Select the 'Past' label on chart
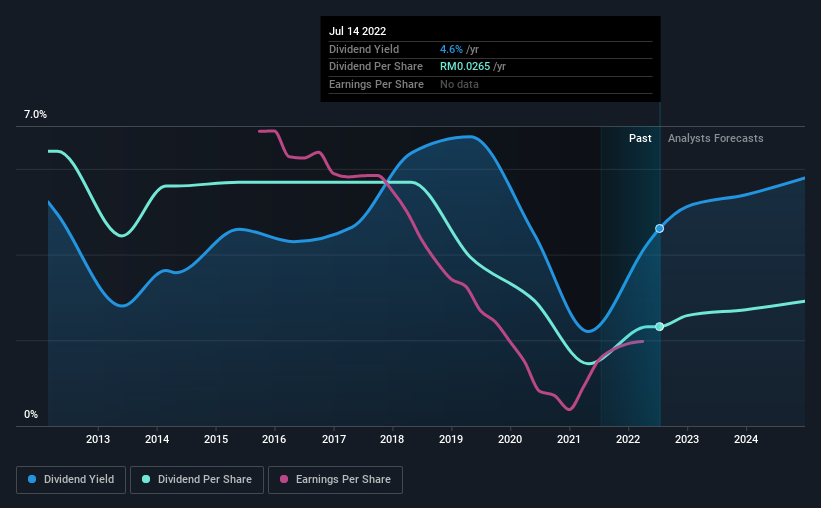The width and height of the screenshot is (821, 508). point(640,138)
